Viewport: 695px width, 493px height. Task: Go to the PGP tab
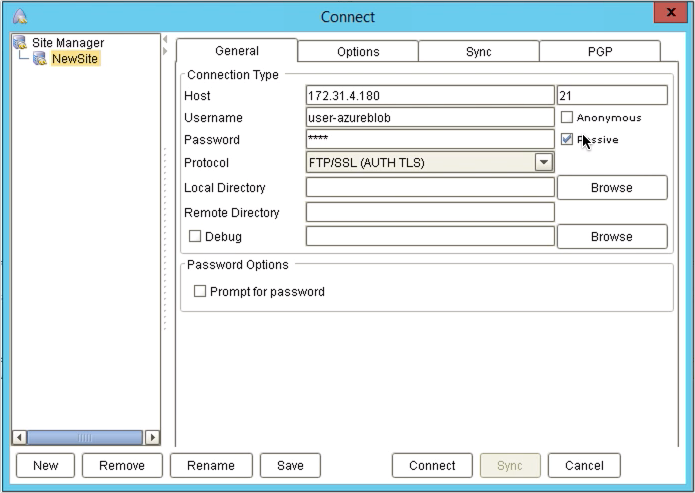(599, 52)
